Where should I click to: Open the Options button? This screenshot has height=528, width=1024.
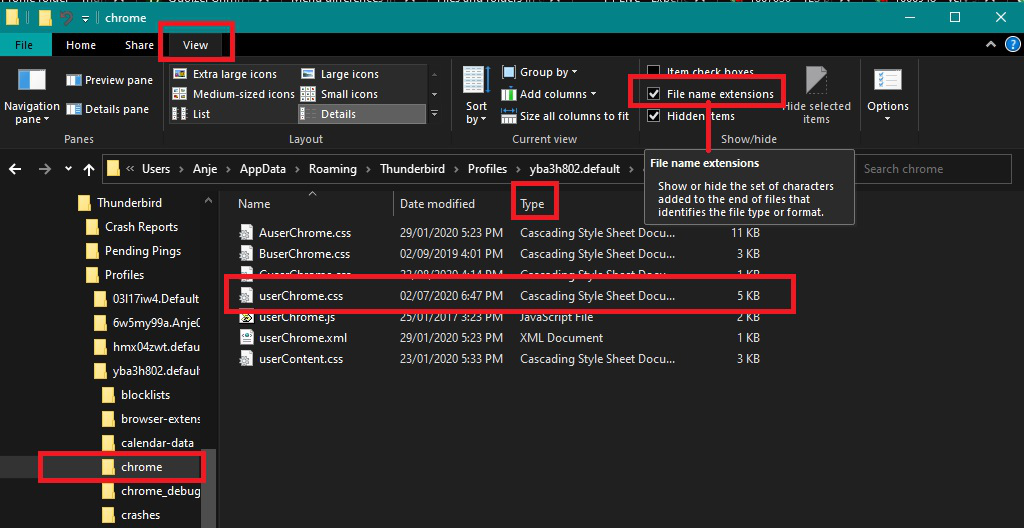click(887, 96)
